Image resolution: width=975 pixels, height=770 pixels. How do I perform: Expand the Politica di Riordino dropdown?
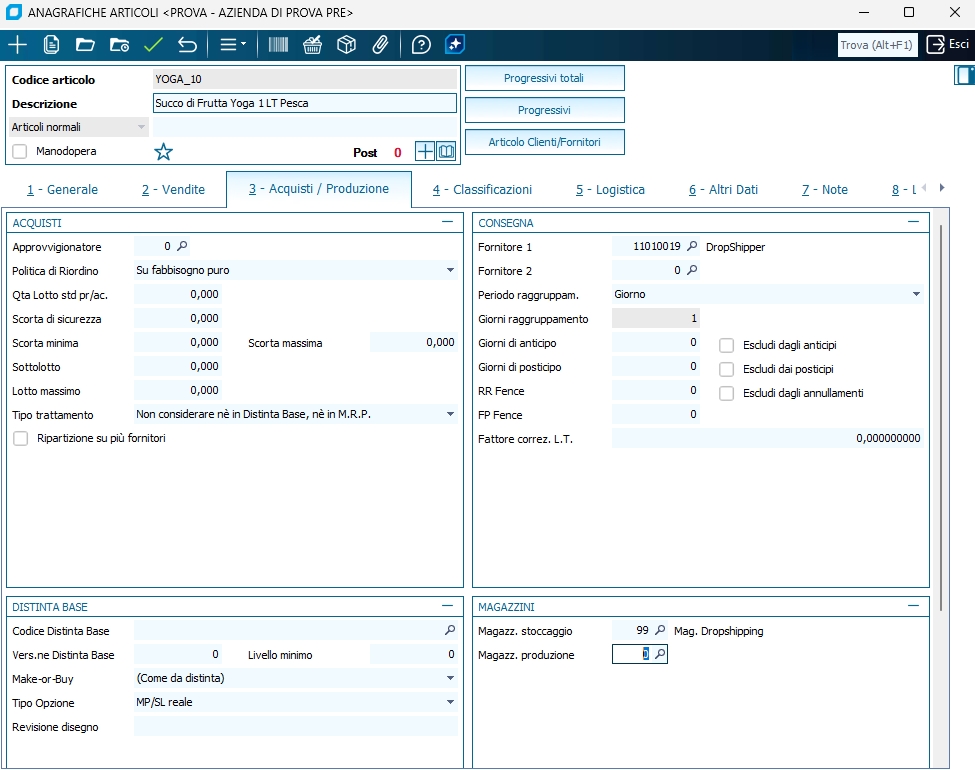(x=450, y=270)
